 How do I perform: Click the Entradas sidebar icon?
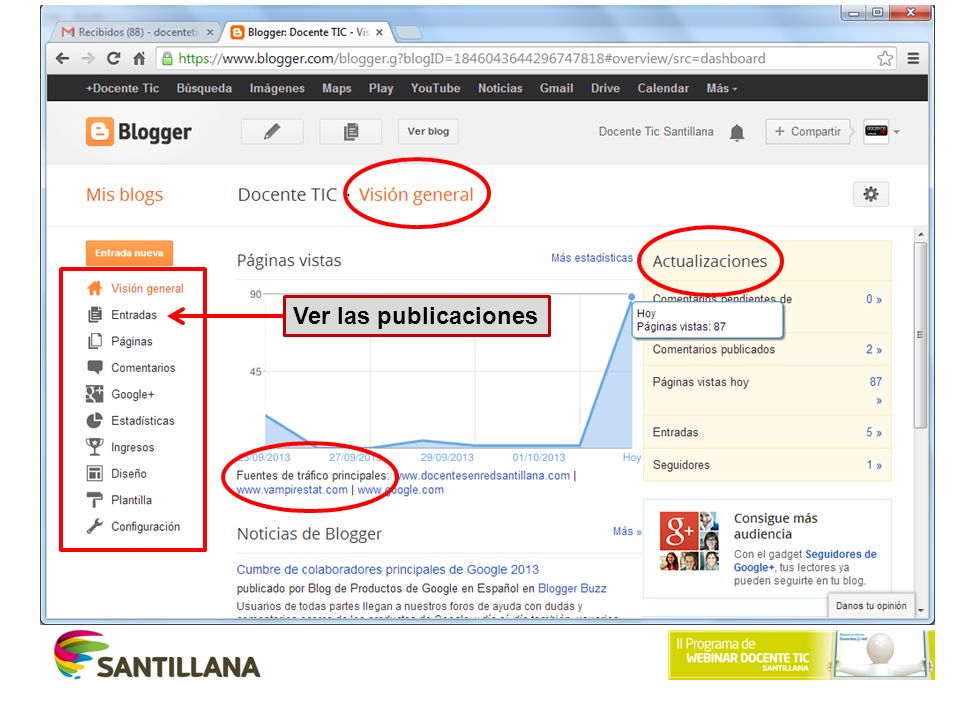point(95,315)
